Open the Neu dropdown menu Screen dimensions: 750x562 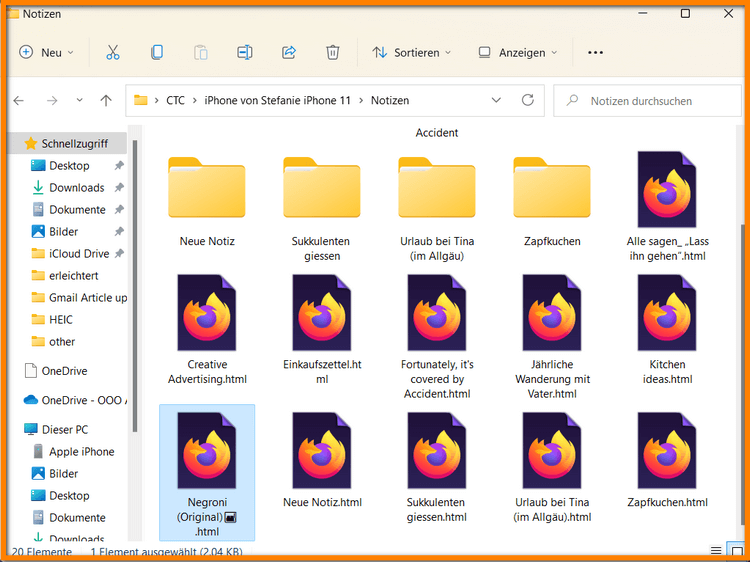pos(46,52)
